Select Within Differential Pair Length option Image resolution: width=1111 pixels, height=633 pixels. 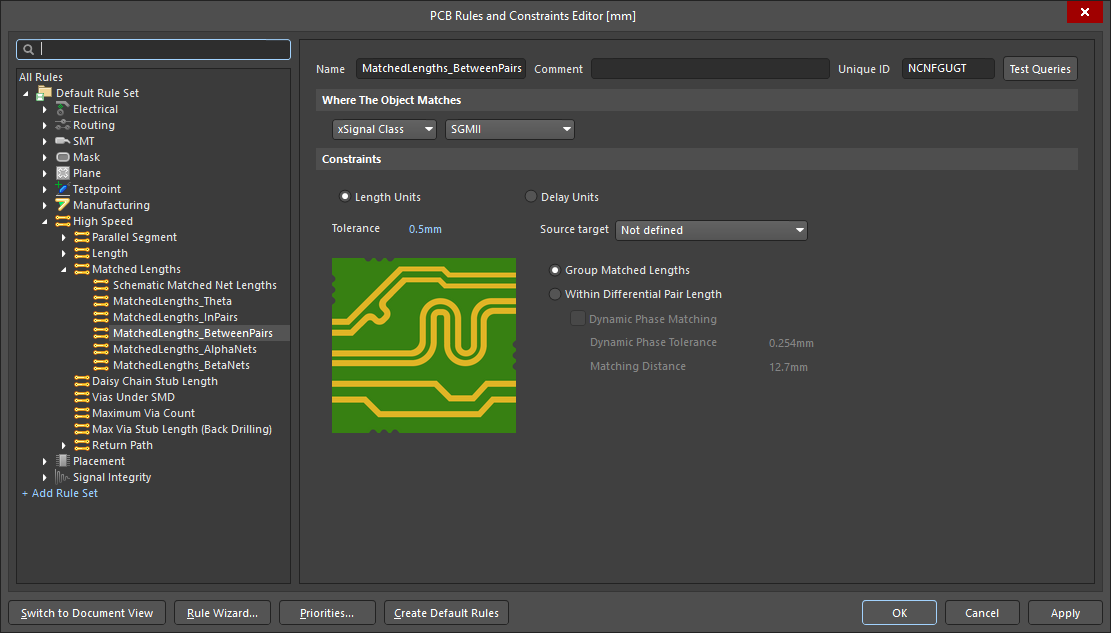tap(555, 294)
